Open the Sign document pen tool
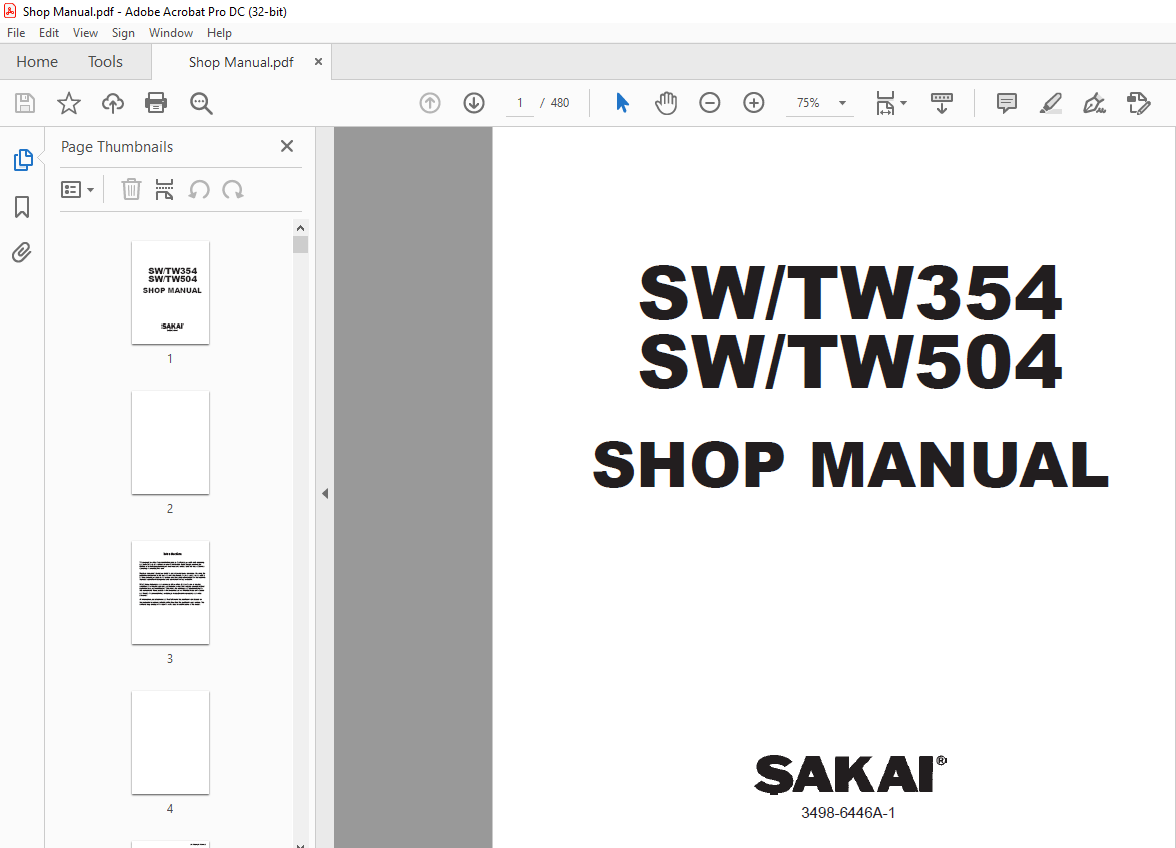The image size is (1176, 848). pyautogui.click(x=1094, y=103)
